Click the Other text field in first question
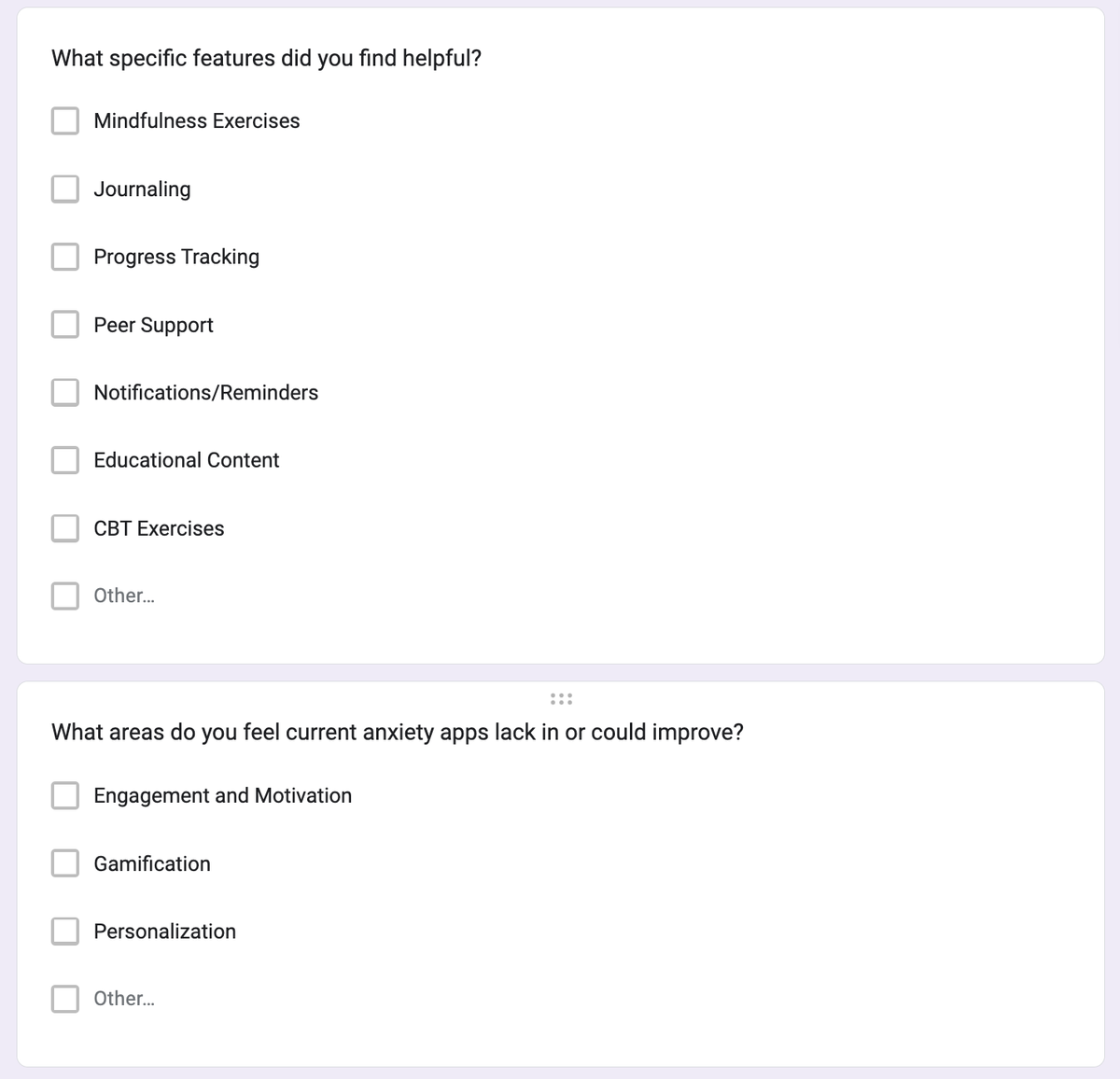Screen dimensions: 1120x1079 (x=122, y=596)
